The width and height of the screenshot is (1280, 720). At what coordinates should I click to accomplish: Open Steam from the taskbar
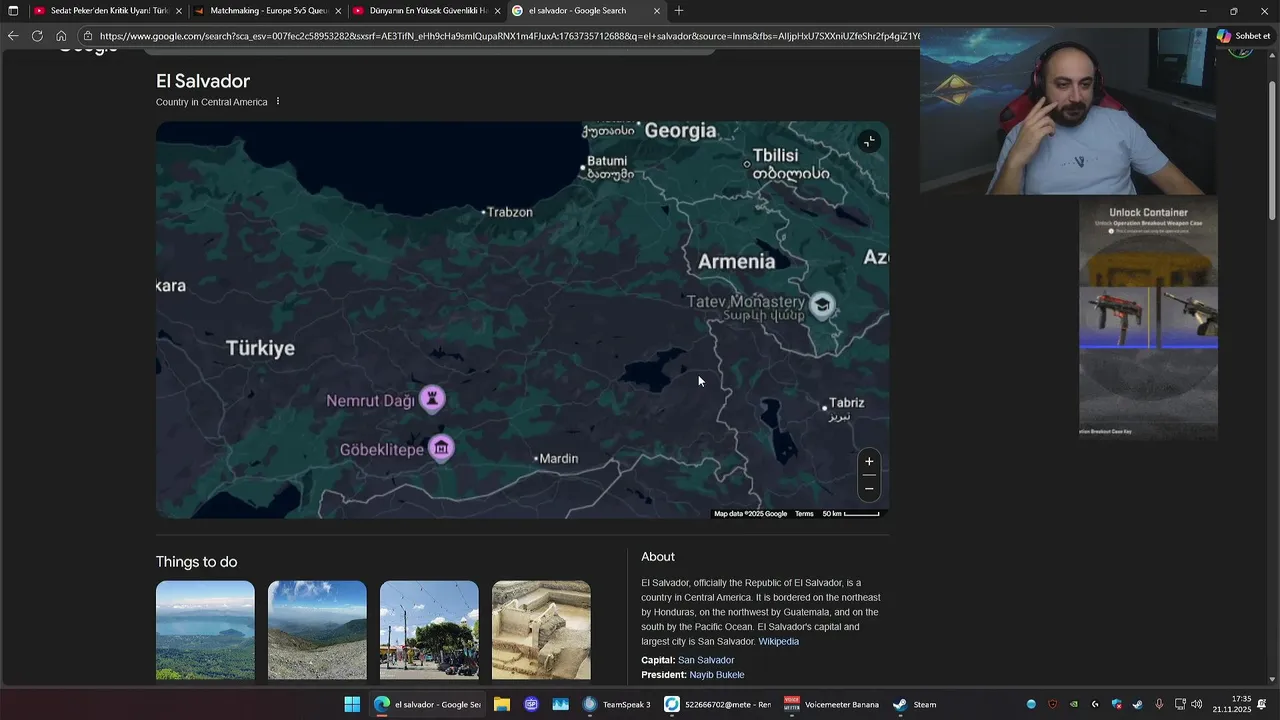point(915,704)
